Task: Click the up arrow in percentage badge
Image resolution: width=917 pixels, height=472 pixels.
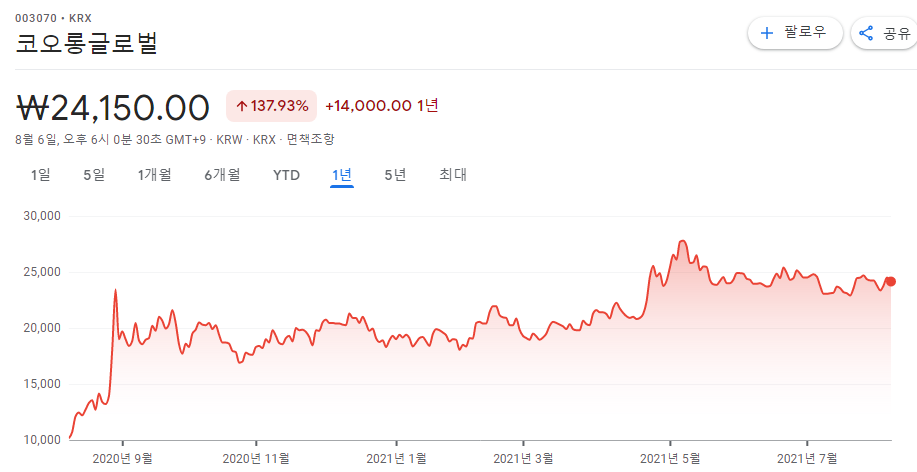Action: pos(241,106)
